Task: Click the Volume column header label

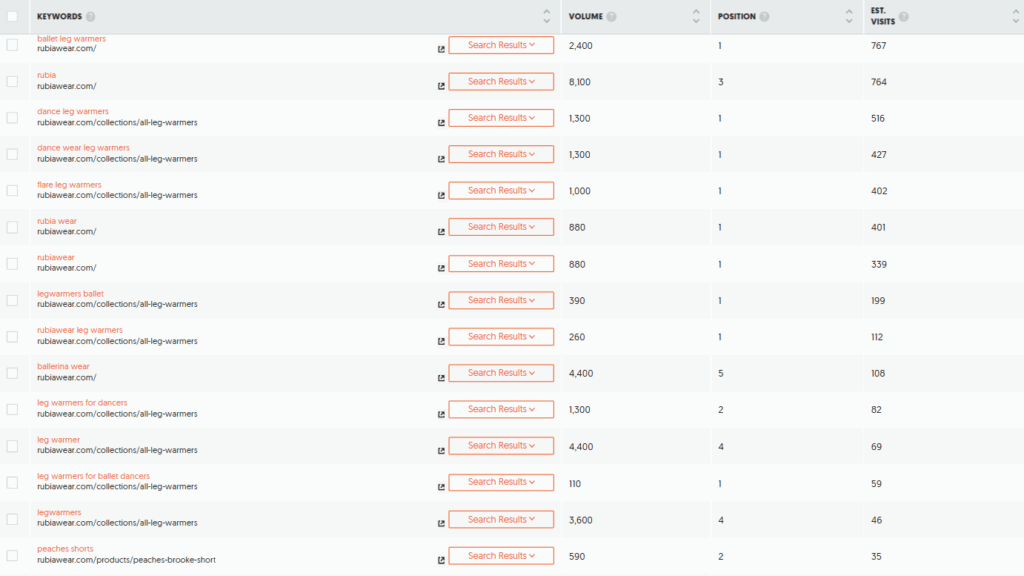Action: tap(586, 16)
